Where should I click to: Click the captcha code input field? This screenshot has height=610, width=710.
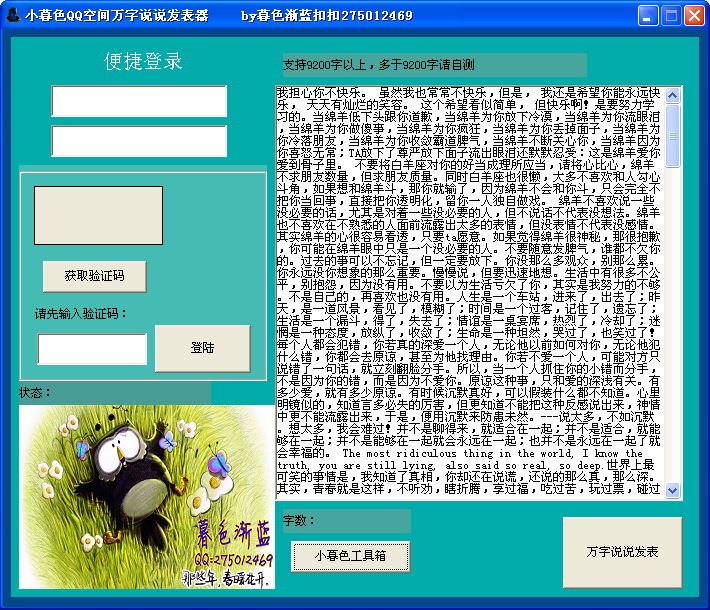(92, 349)
